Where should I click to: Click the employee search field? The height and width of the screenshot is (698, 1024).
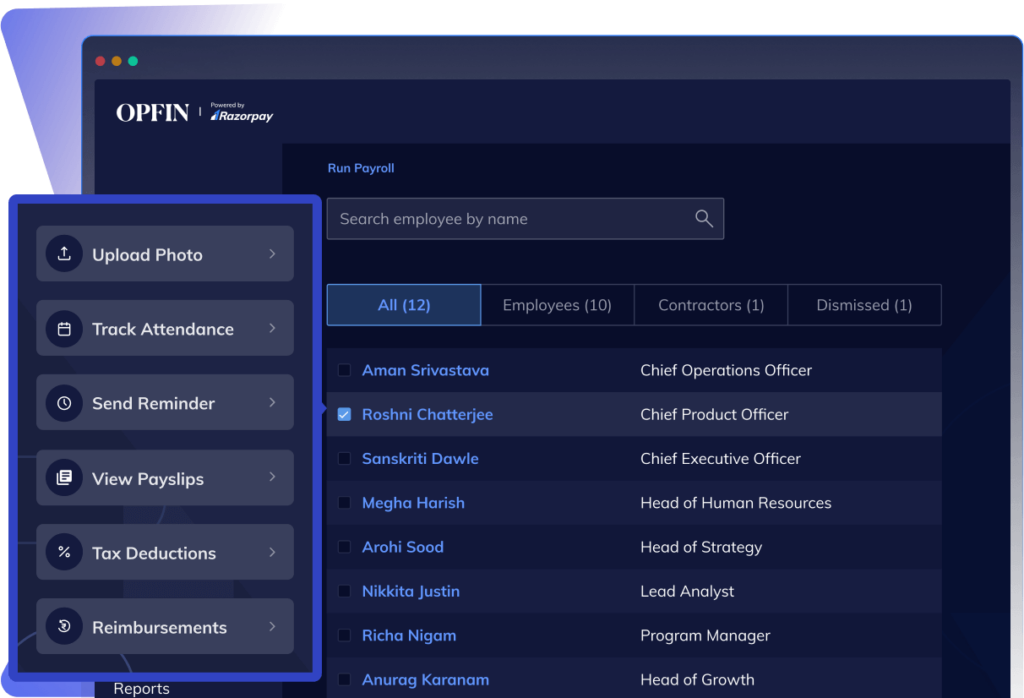[x=500, y=218]
